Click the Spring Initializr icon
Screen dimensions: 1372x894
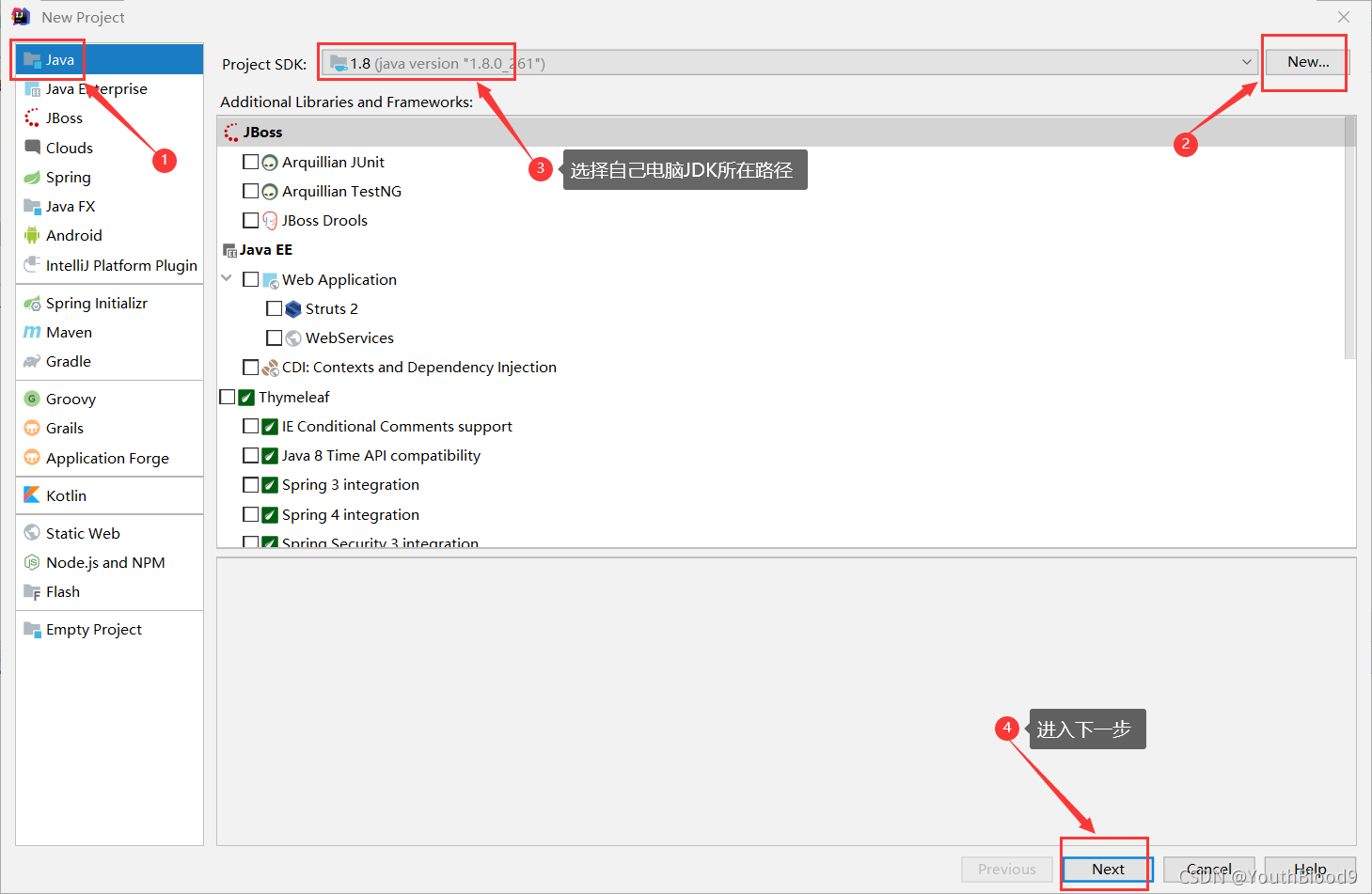[x=32, y=304]
